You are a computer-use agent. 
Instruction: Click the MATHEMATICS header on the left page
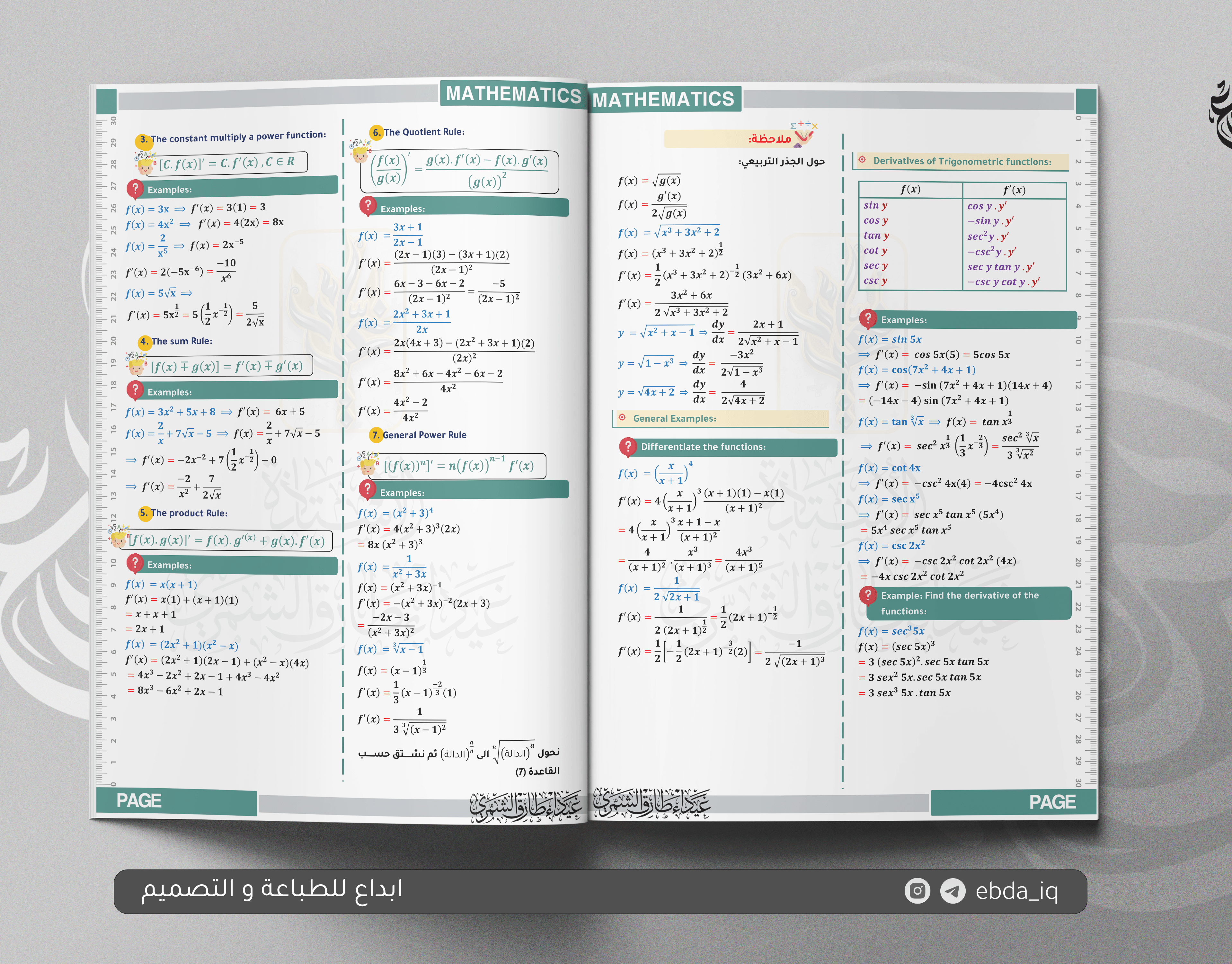pos(513,94)
